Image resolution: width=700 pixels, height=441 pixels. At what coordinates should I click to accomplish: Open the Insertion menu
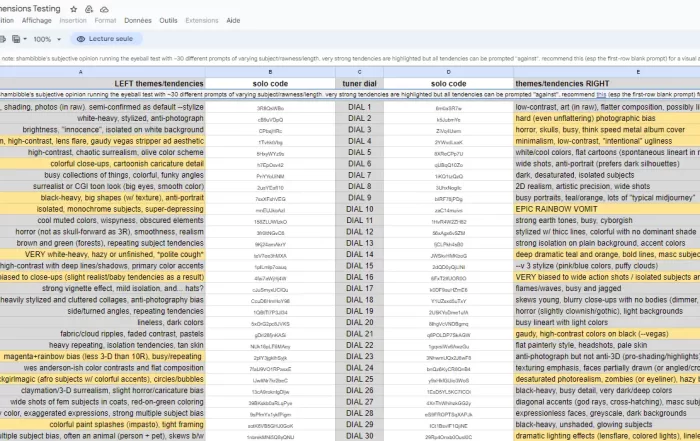[73, 21]
